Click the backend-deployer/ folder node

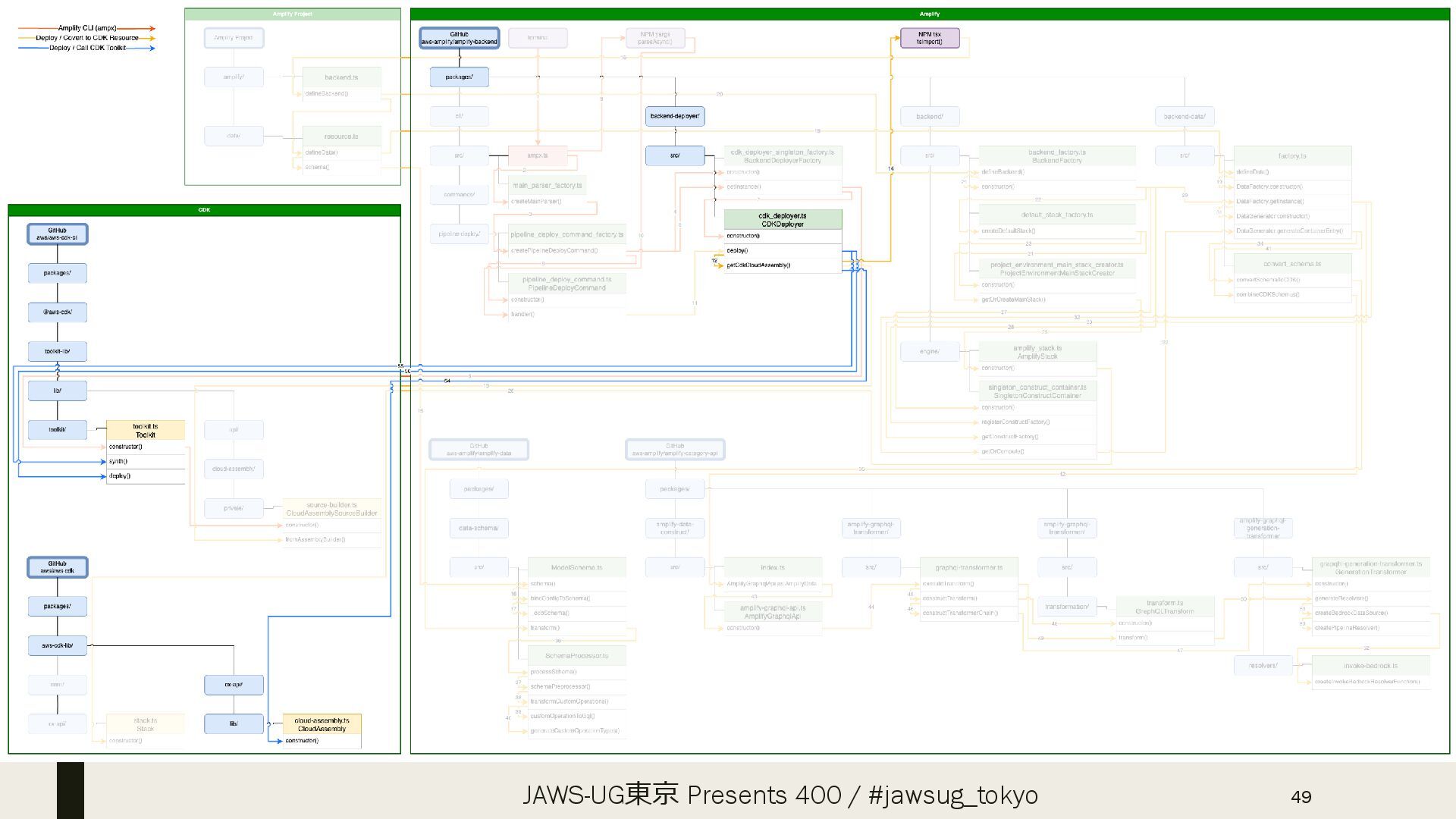coord(674,116)
